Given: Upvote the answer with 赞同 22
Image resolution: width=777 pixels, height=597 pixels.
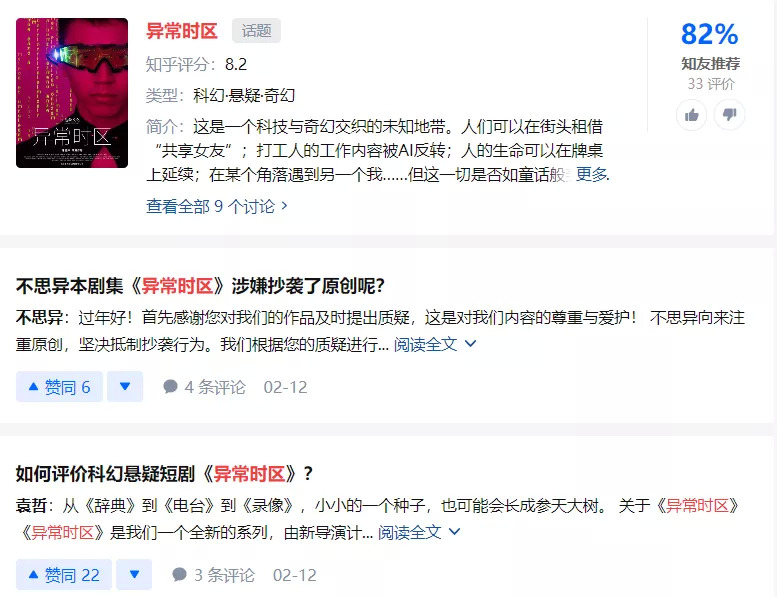Looking at the screenshot, I should [x=63, y=575].
